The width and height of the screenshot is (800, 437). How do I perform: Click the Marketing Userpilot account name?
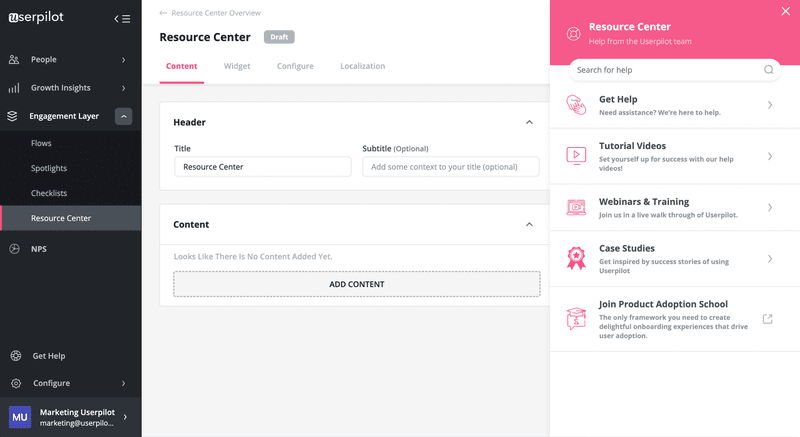pyautogui.click(x=77, y=412)
